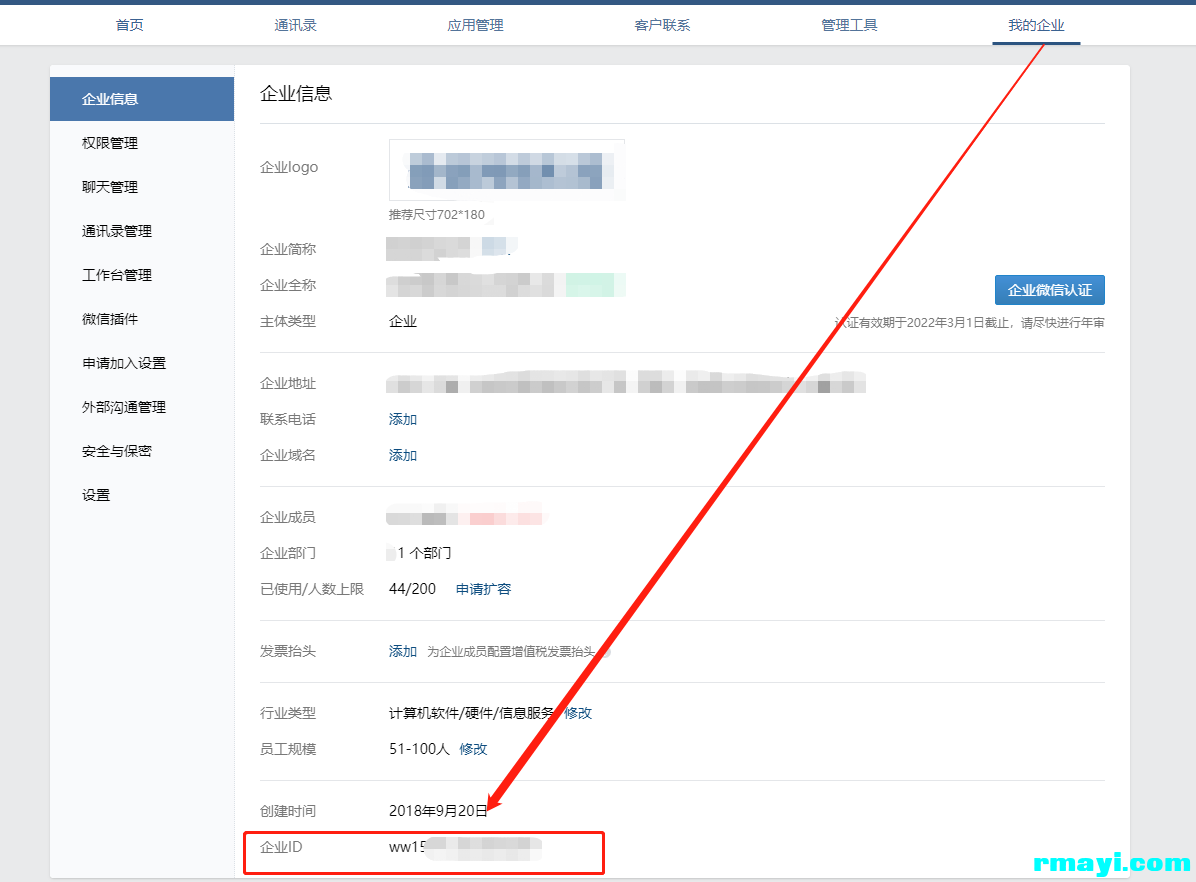The height and width of the screenshot is (882, 1196).
Task: Open the 客户联系 tab
Action: click(662, 25)
